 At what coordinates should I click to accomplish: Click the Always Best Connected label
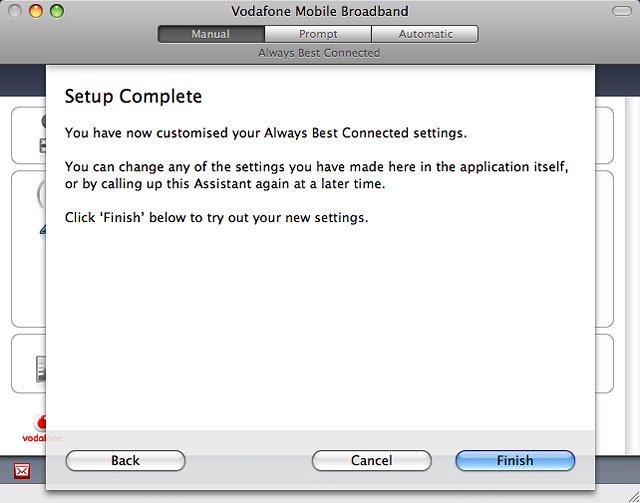click(318, 52)
